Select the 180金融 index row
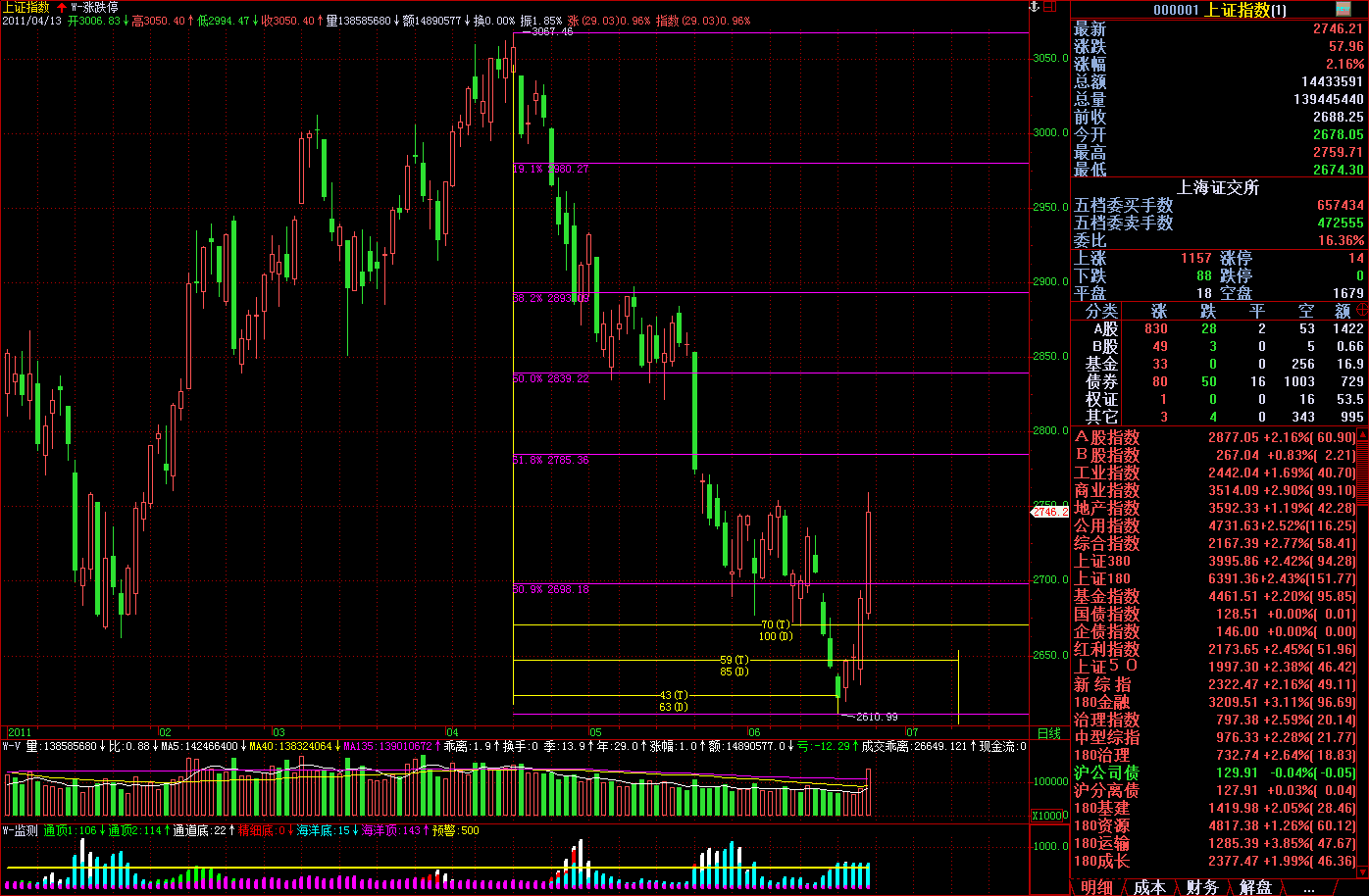This screenshot has height=896, width=1369. (1102, 703)
